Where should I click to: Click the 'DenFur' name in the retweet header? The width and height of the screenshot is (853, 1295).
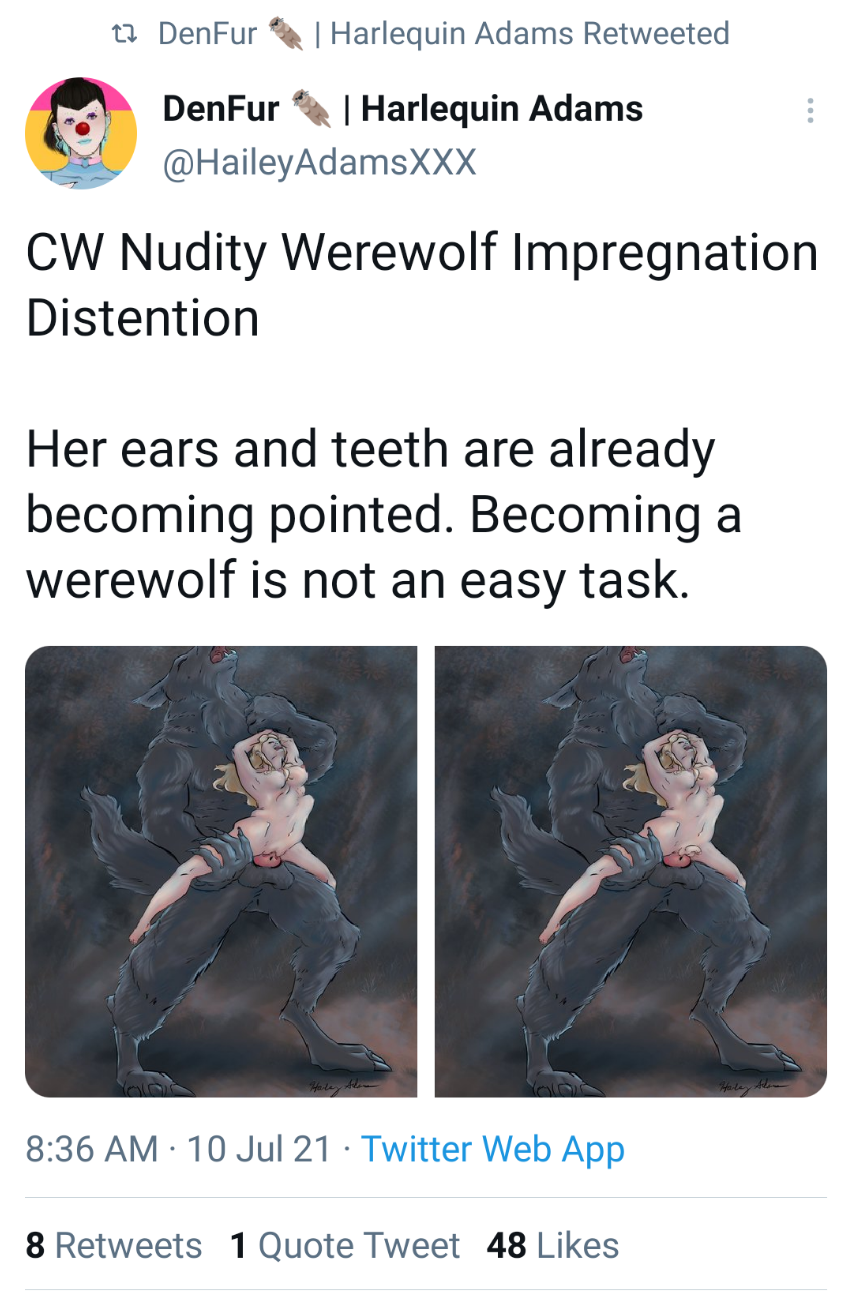[x=208, y=34]
